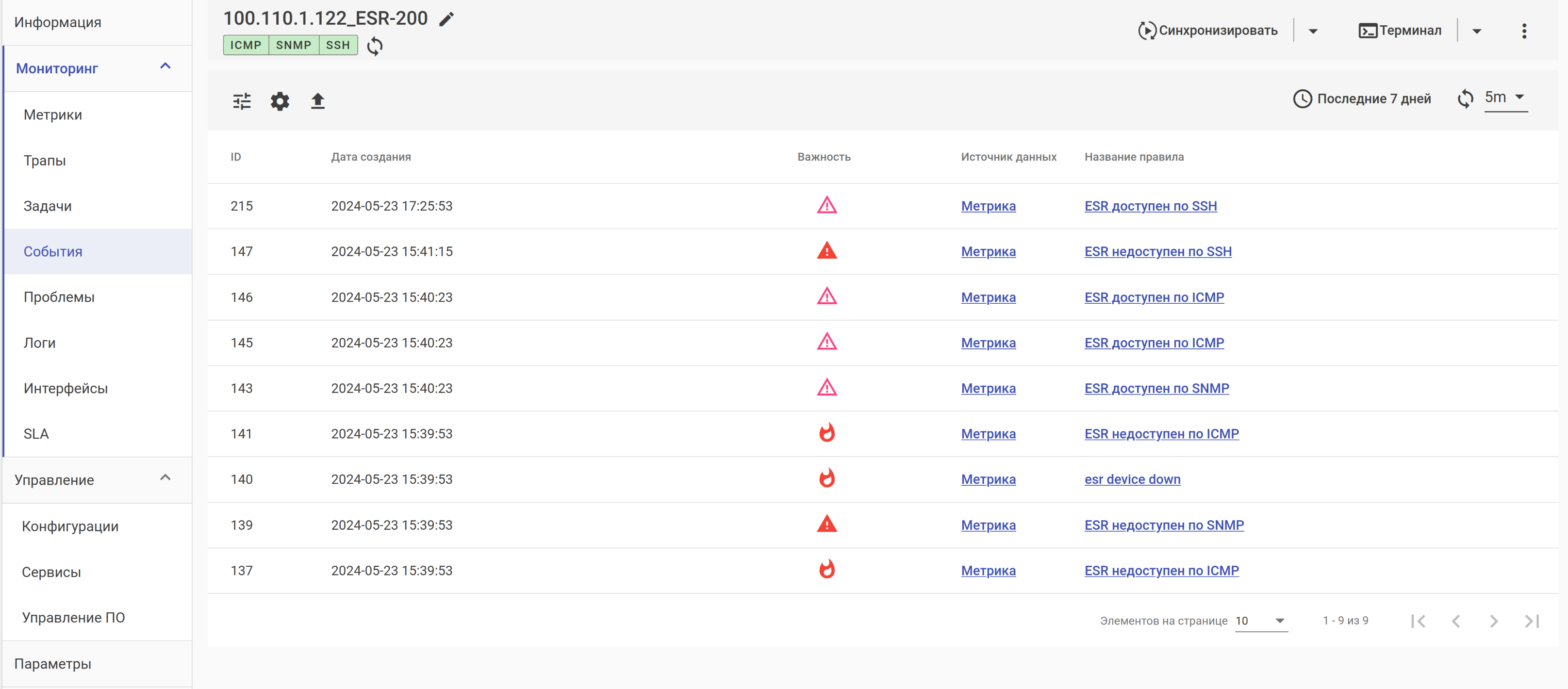Expand the 5m refresh interval dropdown

pyautogui.click(x=1506, y=98)
